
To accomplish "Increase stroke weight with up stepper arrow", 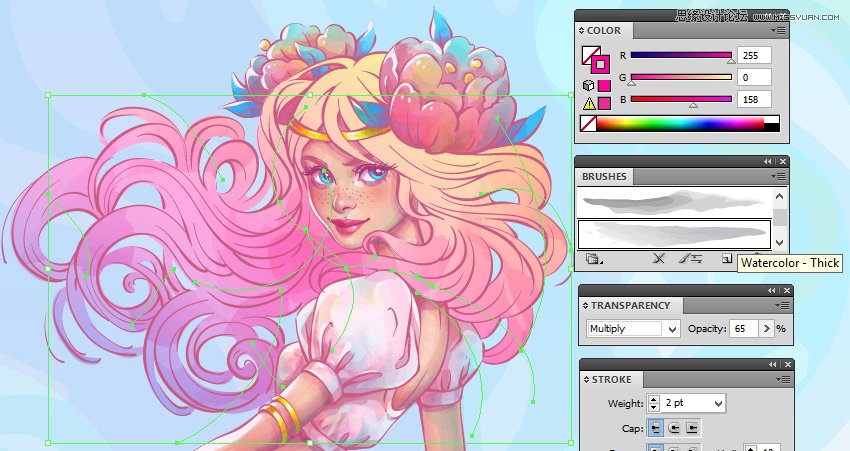I will [x=654, y=400].
